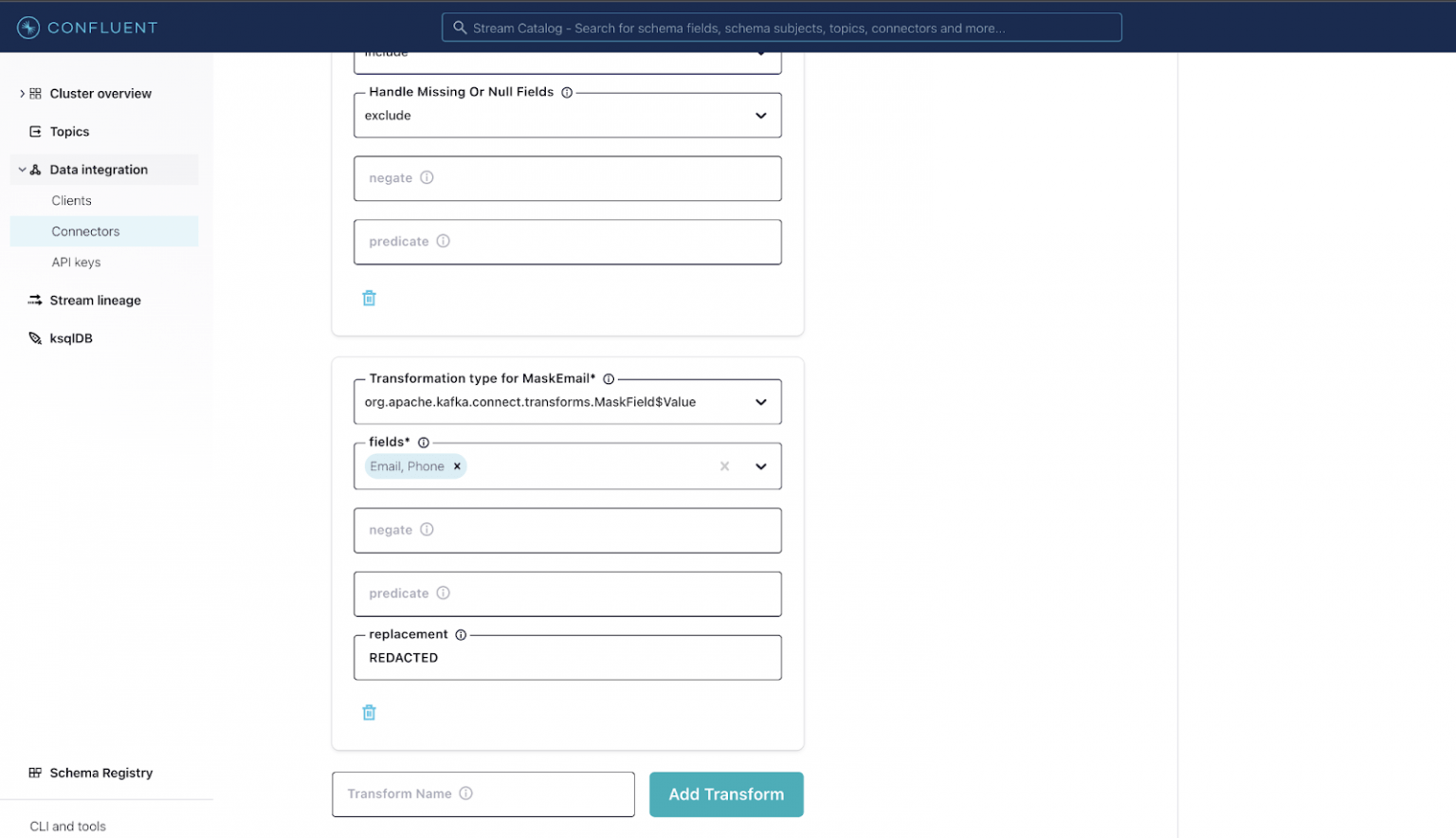Click the info icon next to Transformation type for MaskEmail
Image resolution: width=1456 pixels, height=838 pixels.
(610, 377)
